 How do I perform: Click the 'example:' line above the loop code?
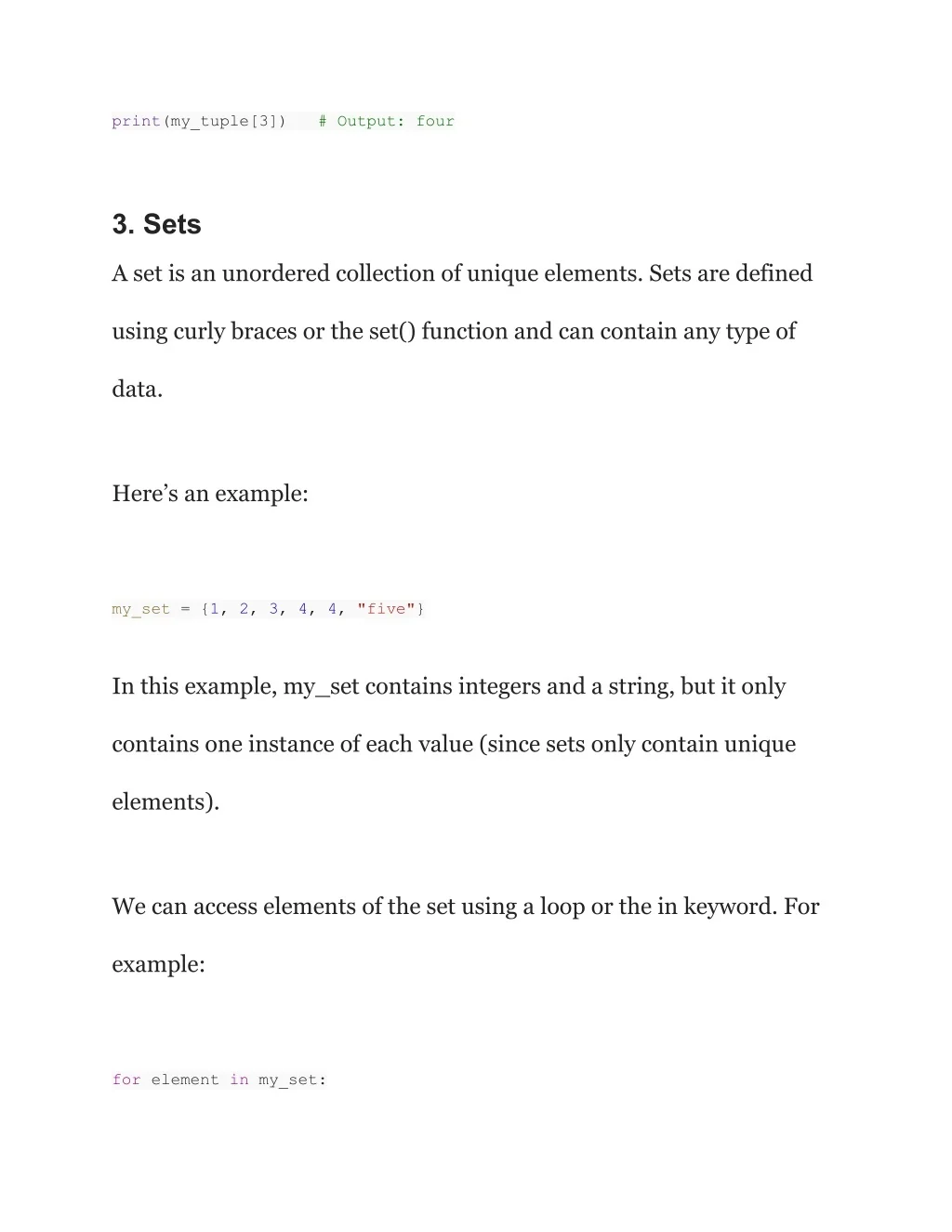158,964
